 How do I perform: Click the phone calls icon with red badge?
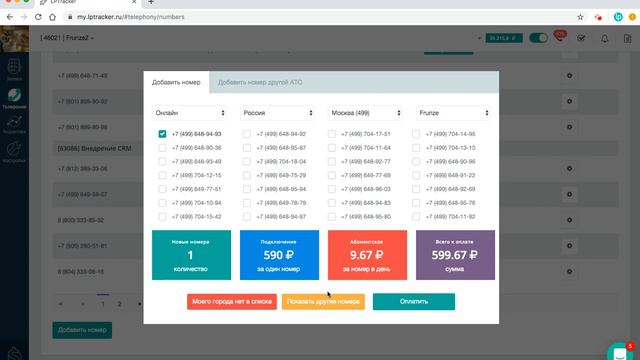[560, 37]
